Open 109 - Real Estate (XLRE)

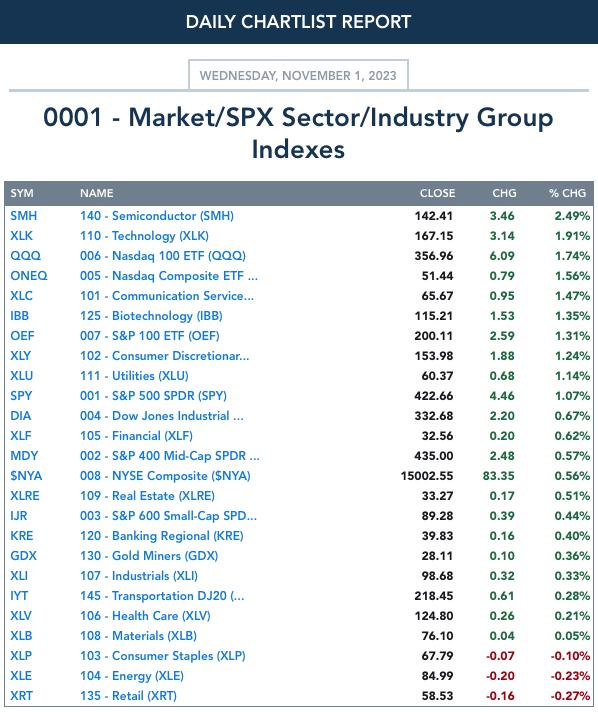147,495
